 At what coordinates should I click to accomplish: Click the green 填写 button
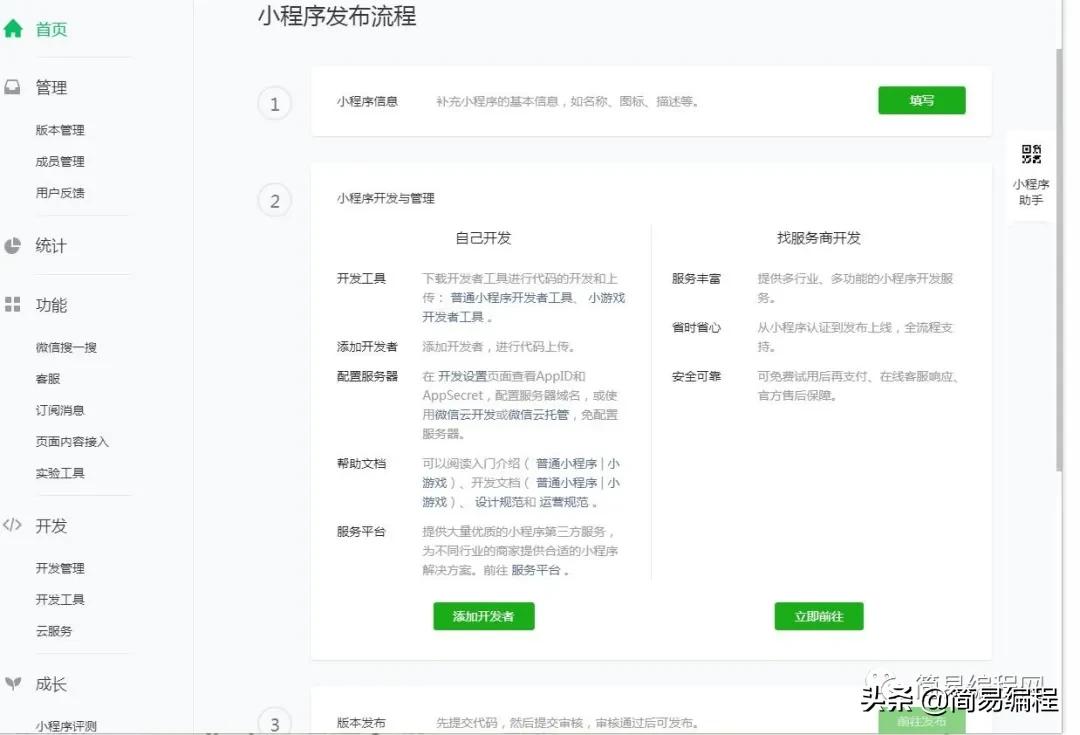coord(921,100)
